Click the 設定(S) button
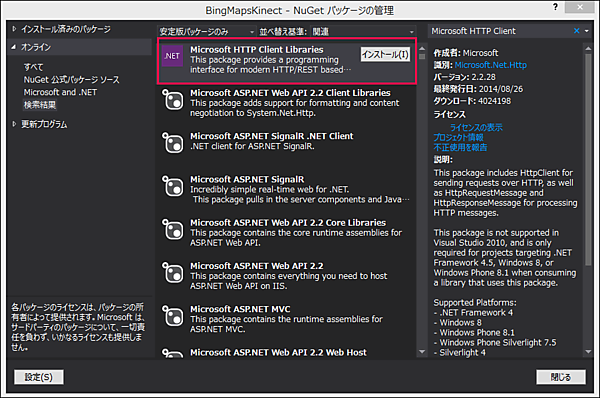 (x=39, y=377)
